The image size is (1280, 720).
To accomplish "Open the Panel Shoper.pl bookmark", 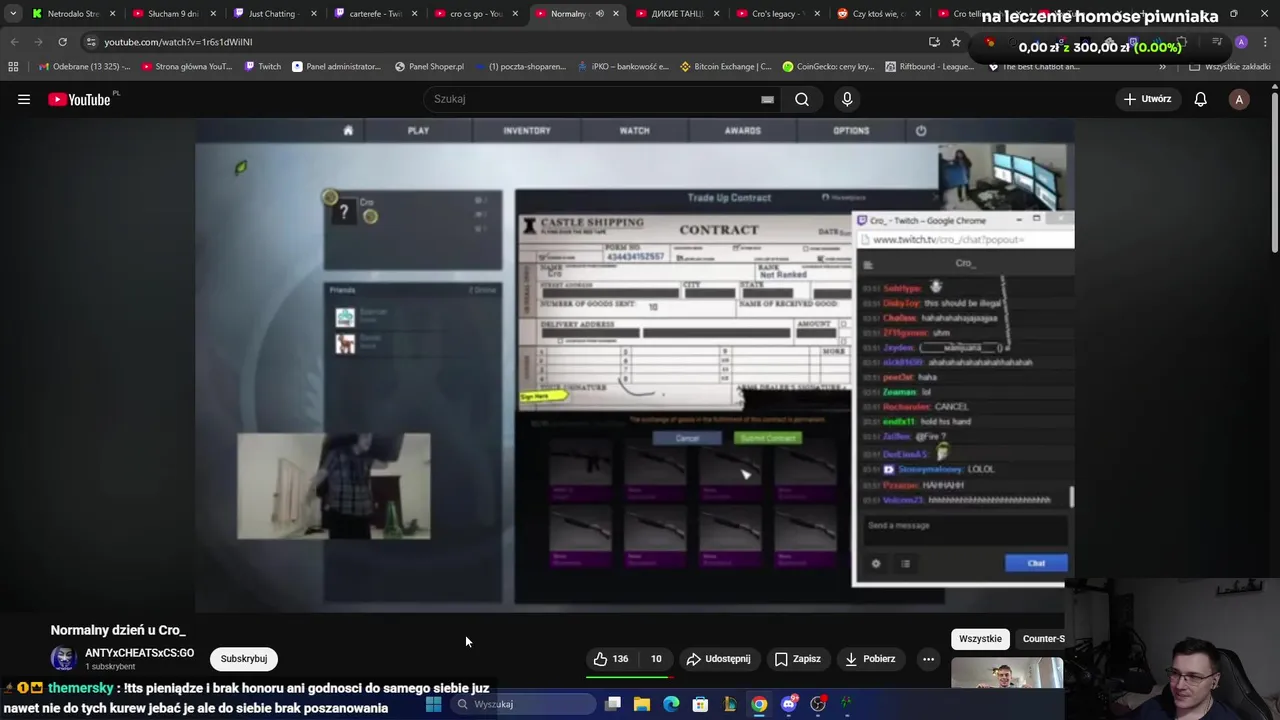I will (x=429, y=67).
